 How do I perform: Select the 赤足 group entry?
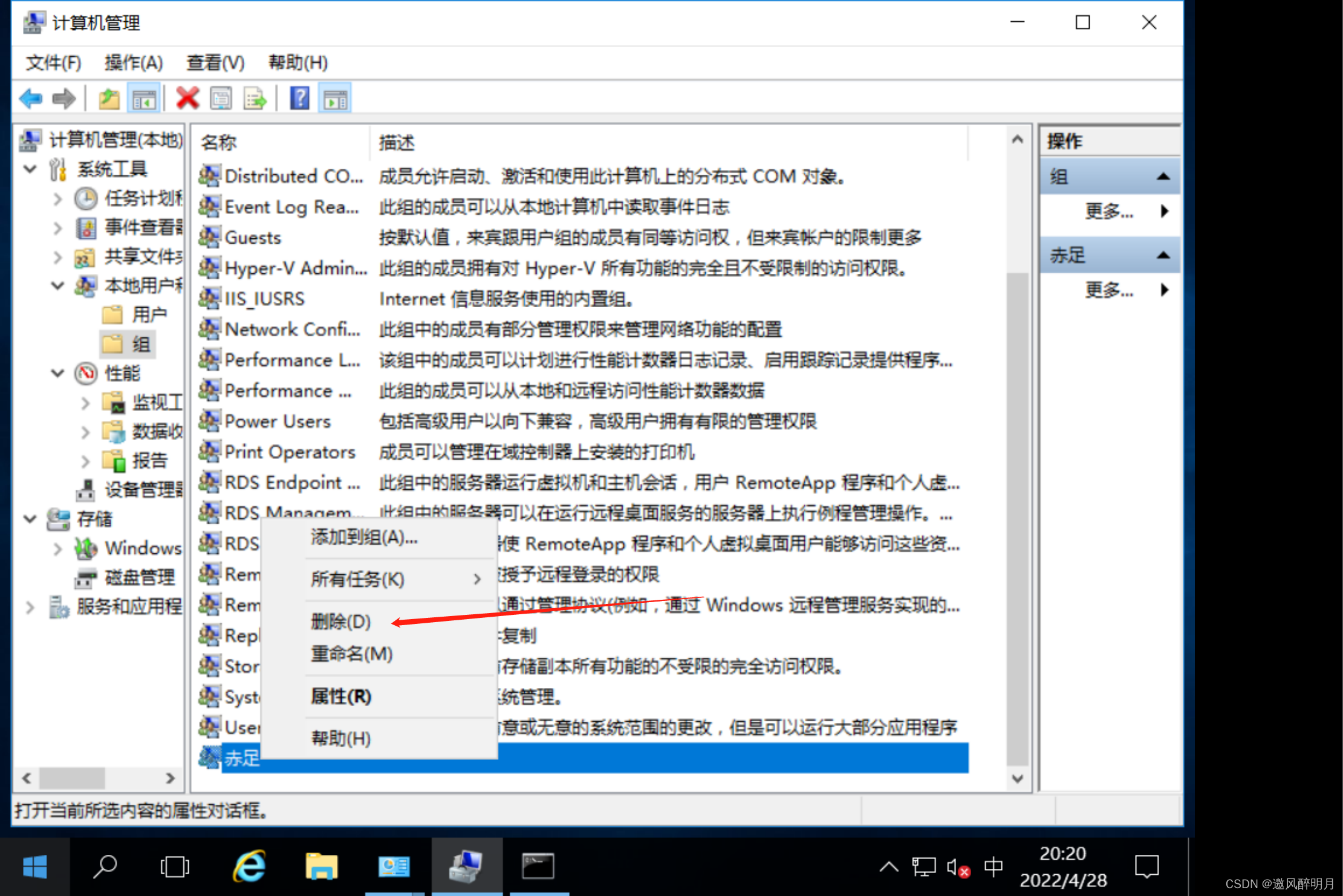click(240, 758)
